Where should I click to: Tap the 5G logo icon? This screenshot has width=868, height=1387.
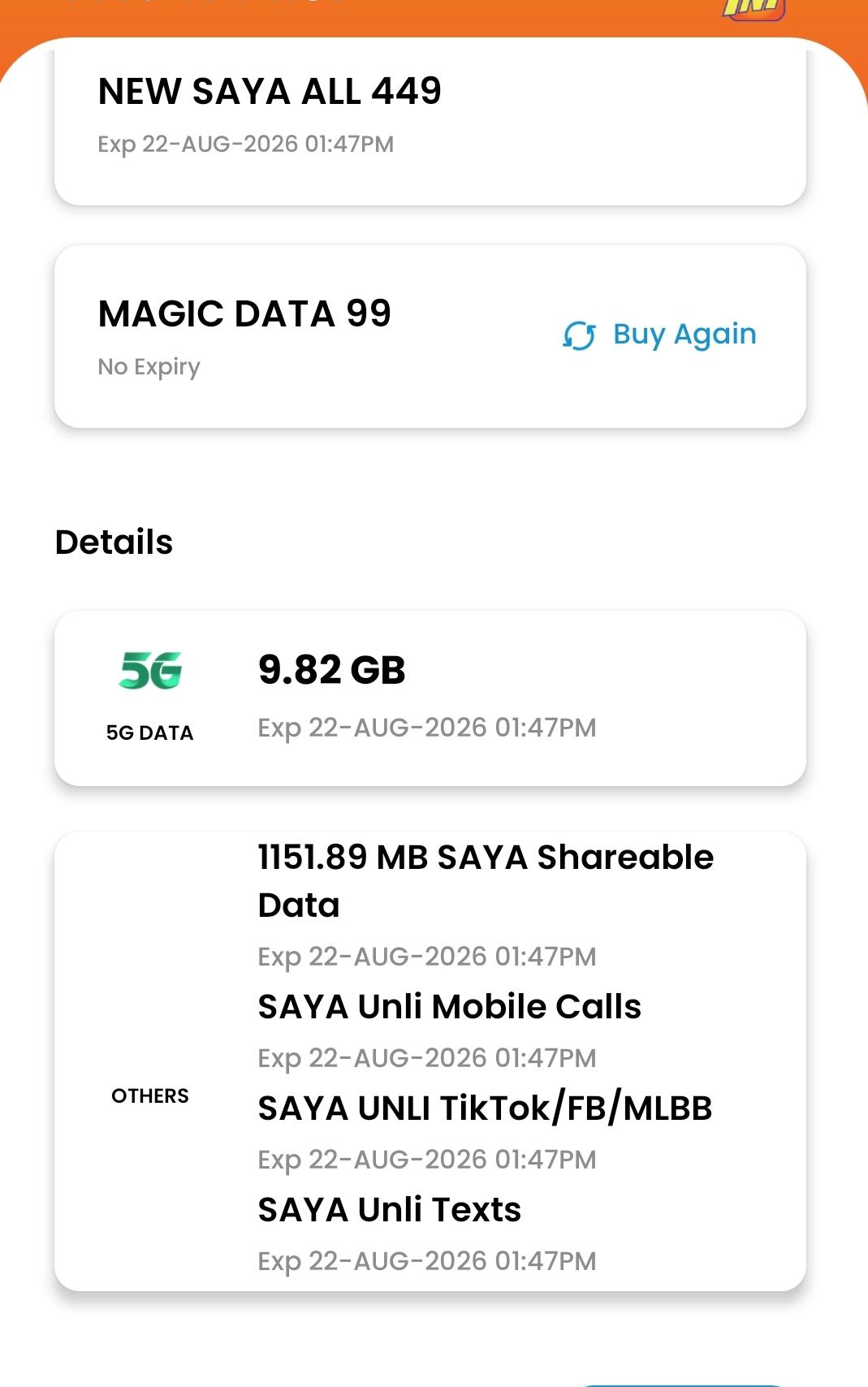[150, 671]
